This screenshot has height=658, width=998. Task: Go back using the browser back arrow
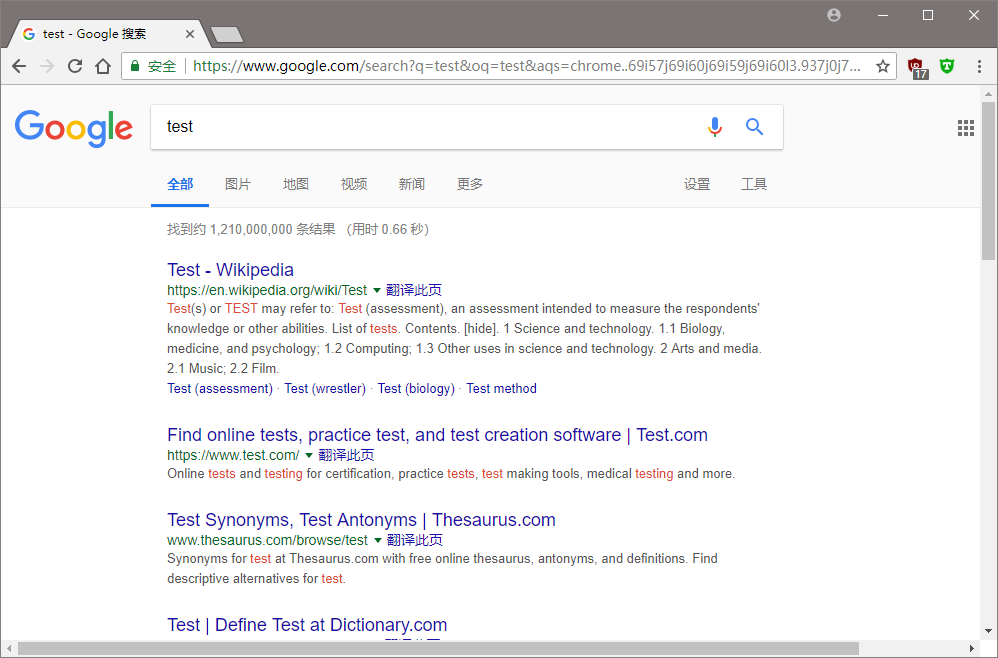click(19, 66)
